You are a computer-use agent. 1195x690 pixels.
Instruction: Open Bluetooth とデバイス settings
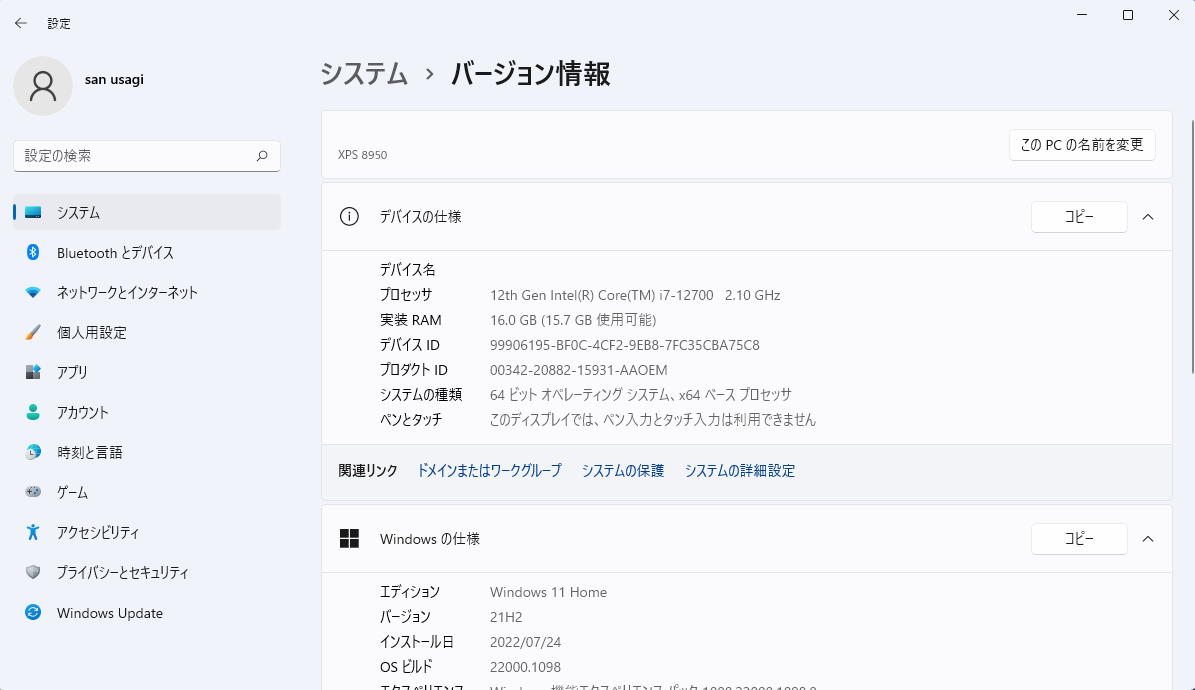point(147,252)
